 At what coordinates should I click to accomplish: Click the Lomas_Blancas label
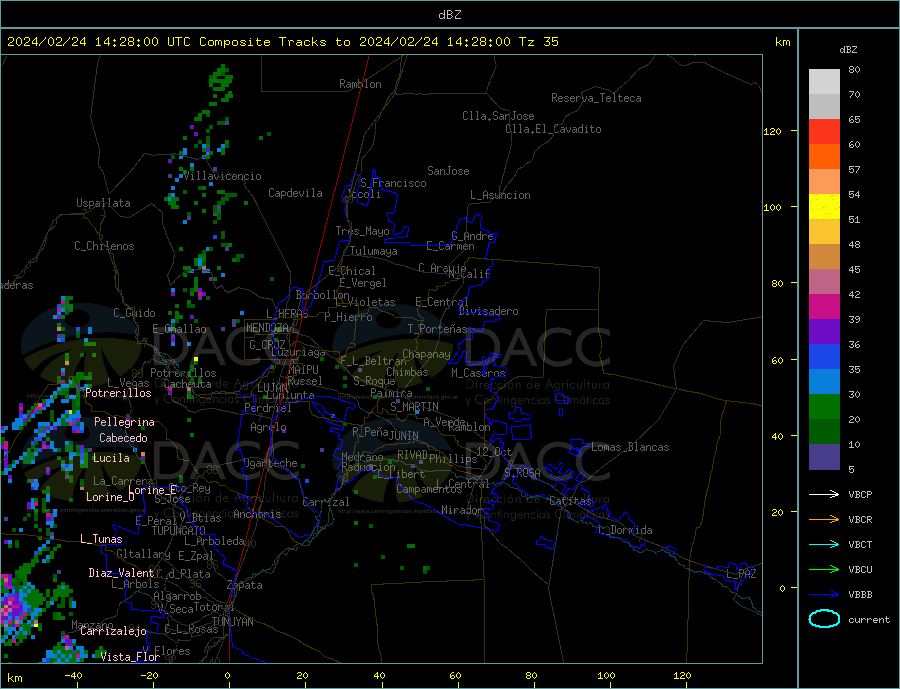pyautogui.click(x=630, y=447)
